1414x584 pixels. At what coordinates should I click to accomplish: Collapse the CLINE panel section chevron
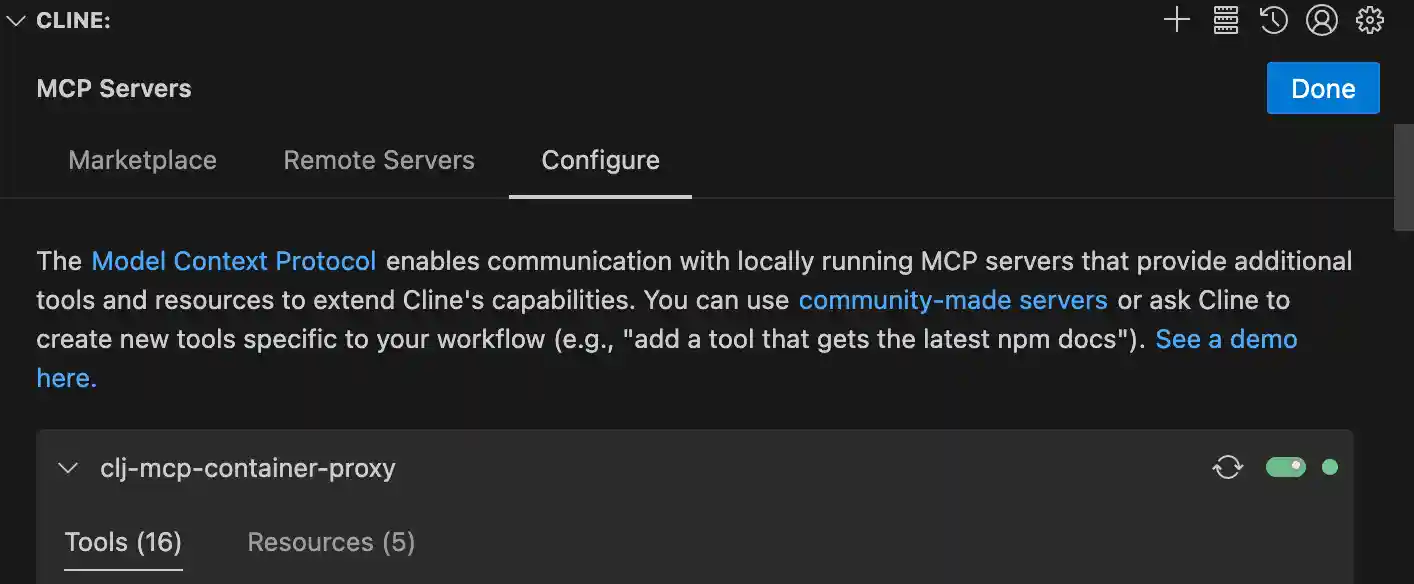pos(16,20)
